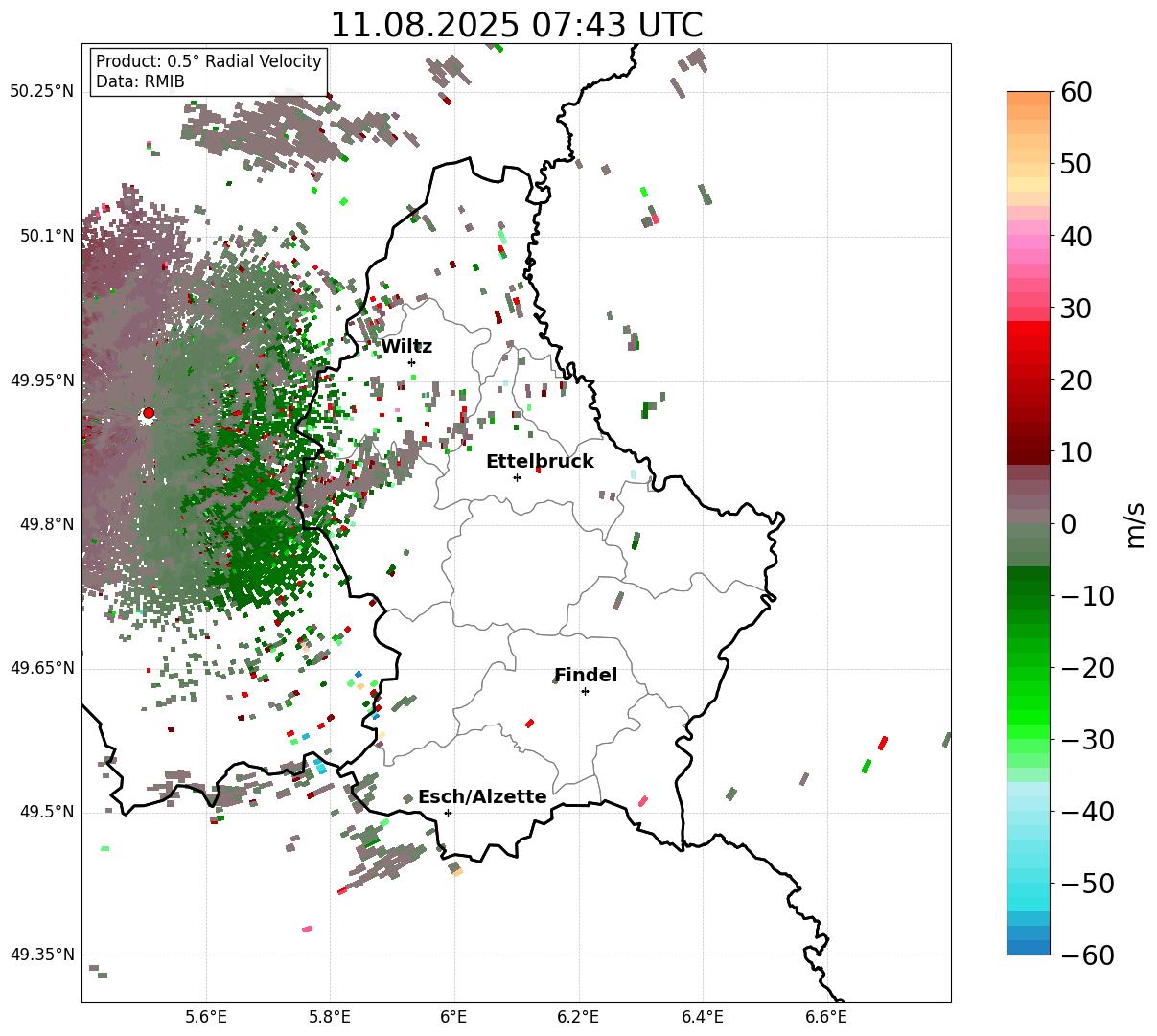Click the 5.8°E longitude label
The image size is (1157, 1036).
coord(330,1017)
